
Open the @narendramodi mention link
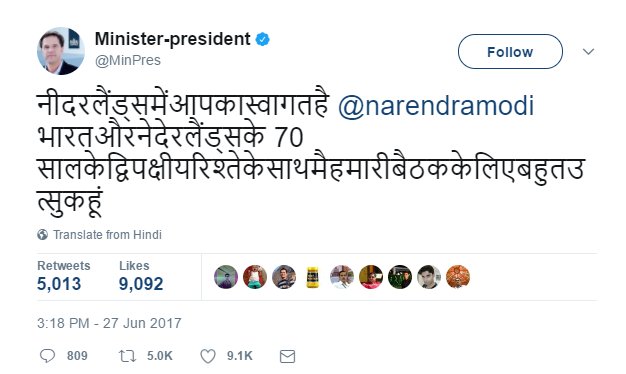click(436, 105)
